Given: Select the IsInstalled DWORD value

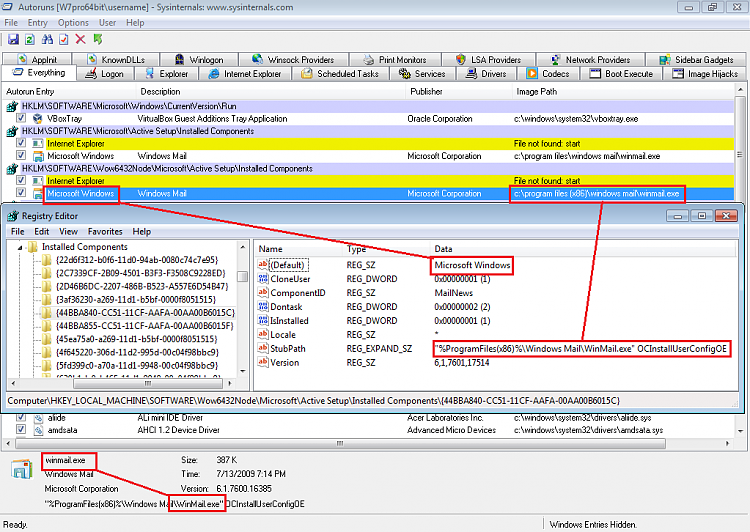Looking at the screenshot, I should [289, 321].
